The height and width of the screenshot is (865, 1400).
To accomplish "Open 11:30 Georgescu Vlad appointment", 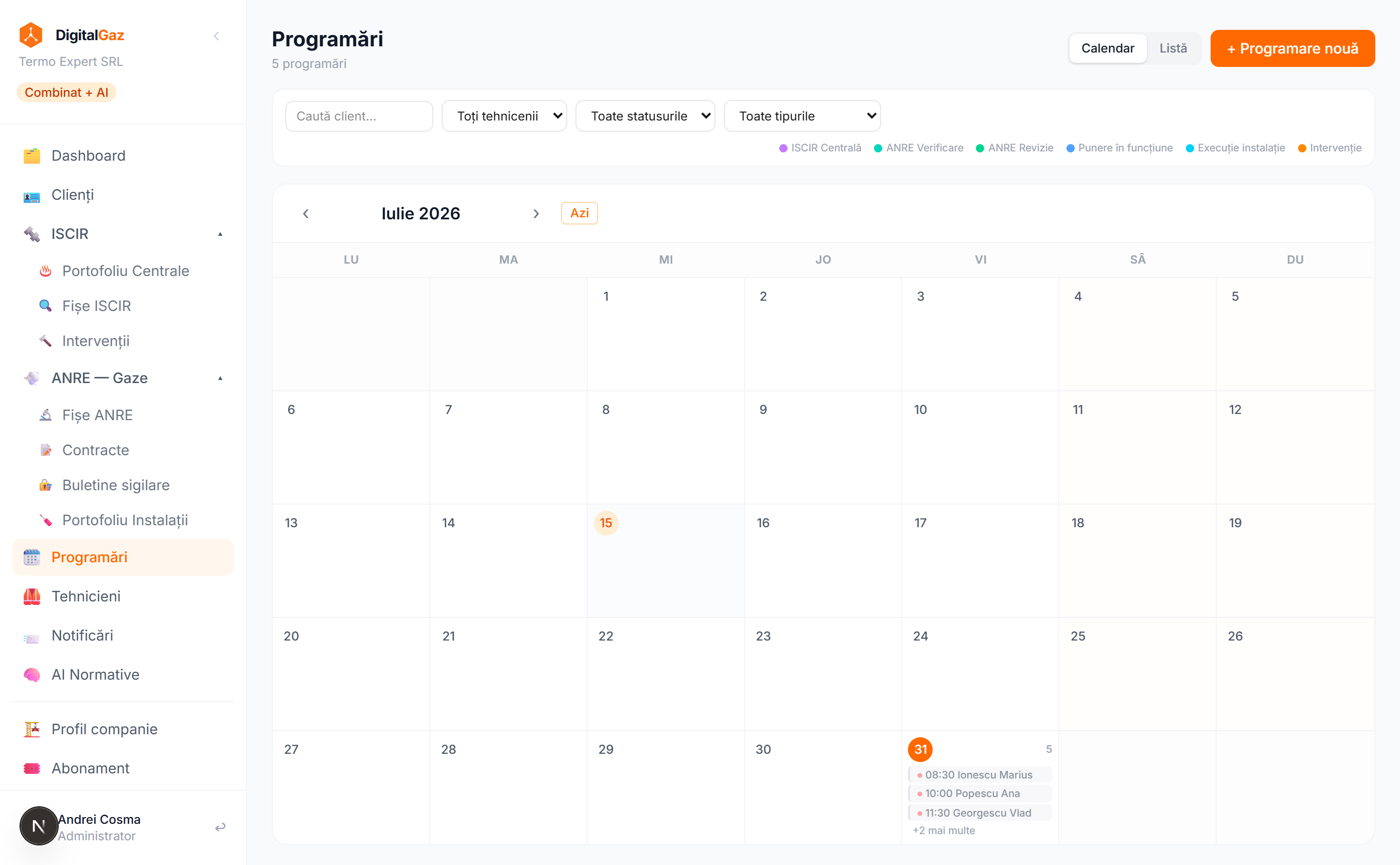I will pos(979,813).
